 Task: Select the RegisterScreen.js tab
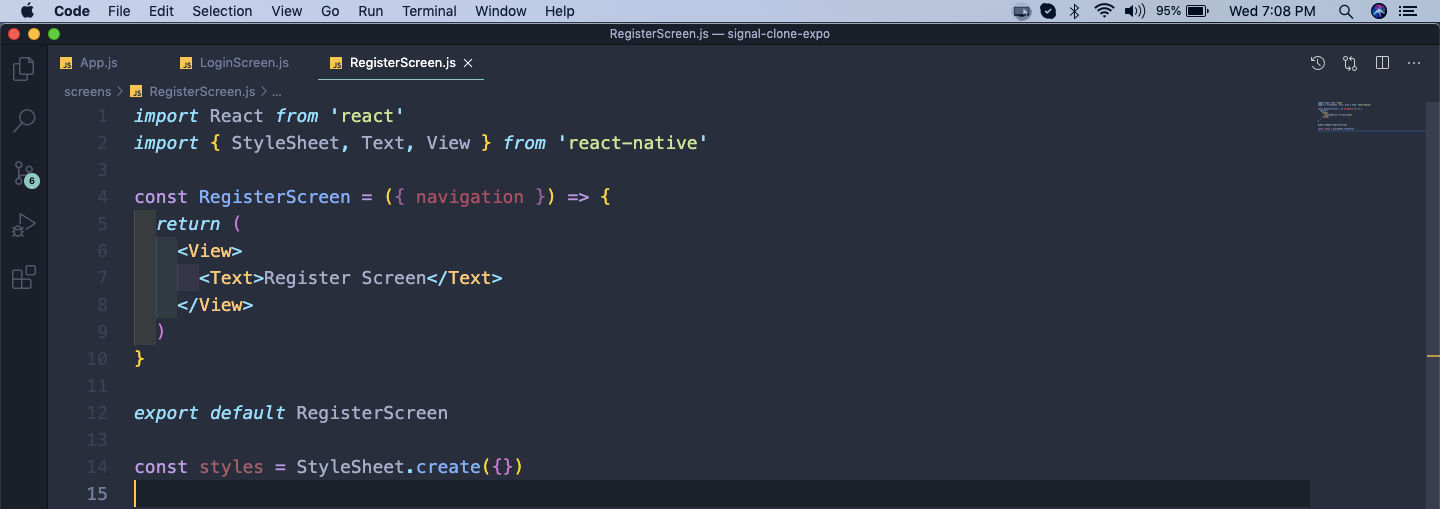(x=402, y=63)
